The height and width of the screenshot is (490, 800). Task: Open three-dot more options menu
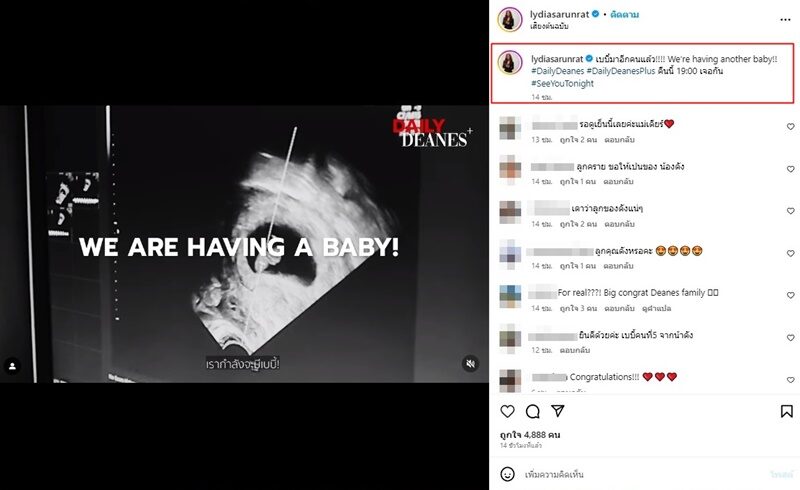pos(785,20)
